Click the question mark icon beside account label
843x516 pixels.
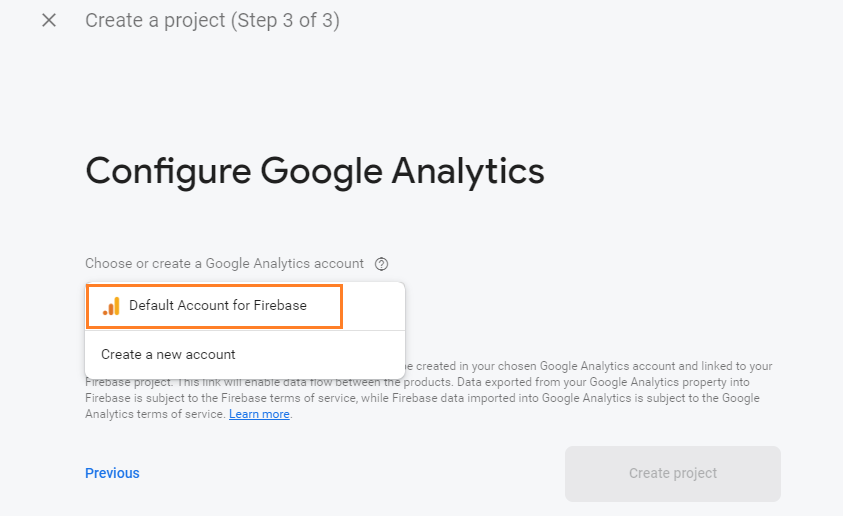coord(381,264)
